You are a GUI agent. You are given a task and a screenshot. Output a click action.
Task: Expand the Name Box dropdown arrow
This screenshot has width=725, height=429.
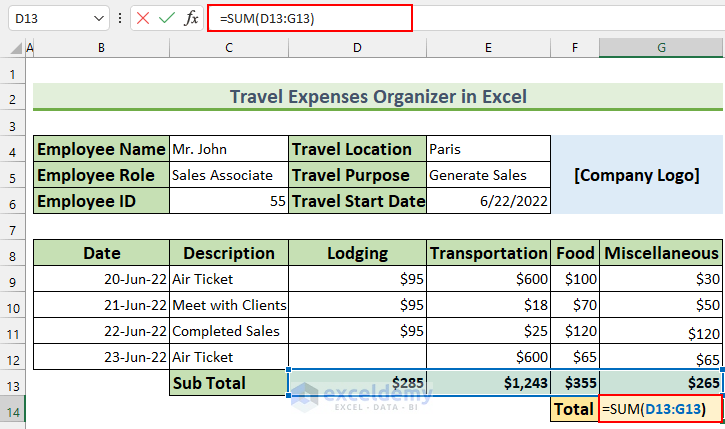point(98,18)
